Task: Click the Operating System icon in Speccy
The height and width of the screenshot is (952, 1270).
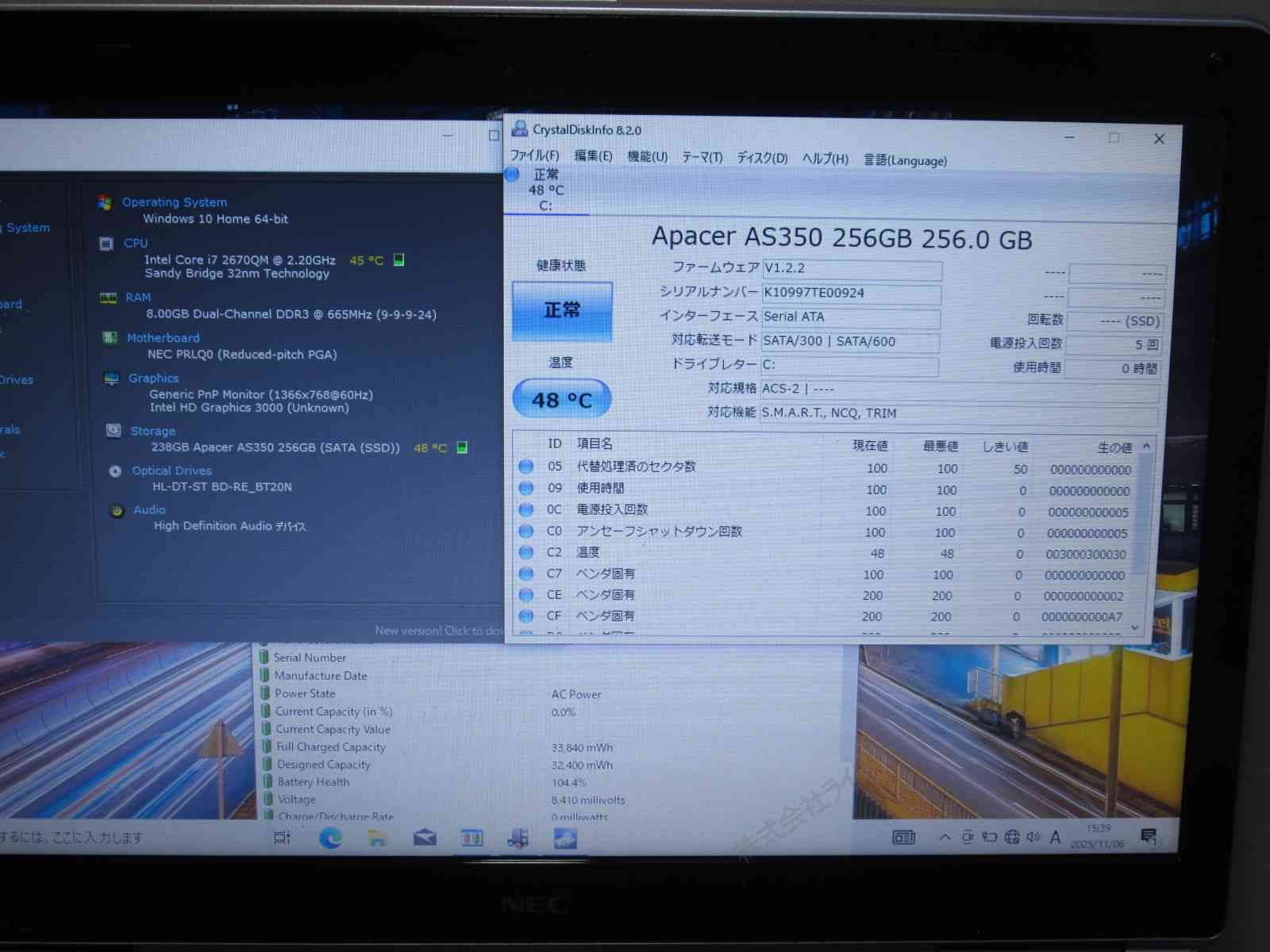Action: 104,202
